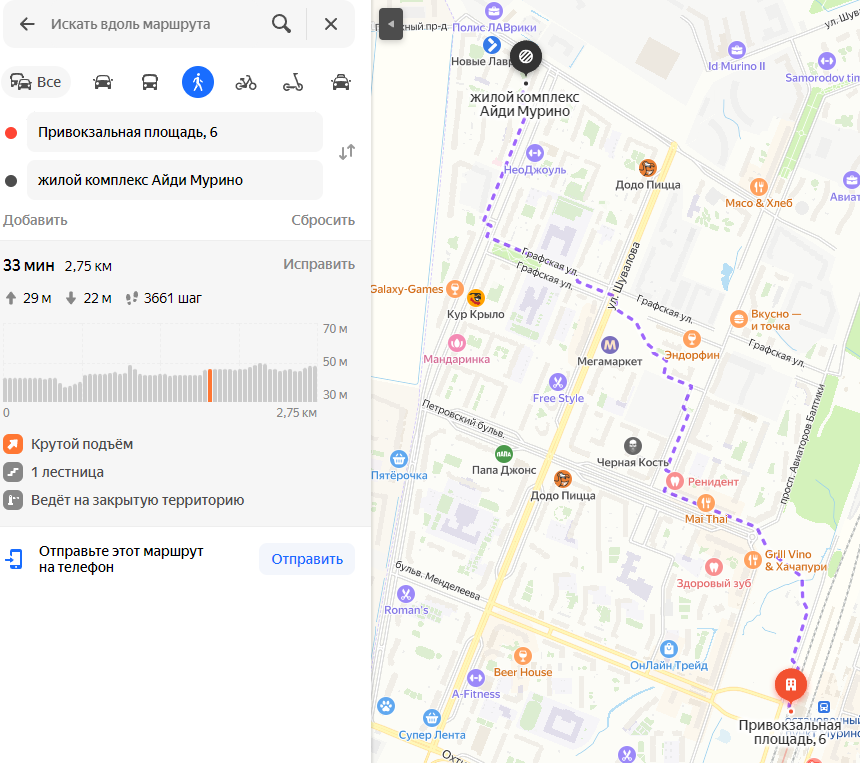Open 'Grill Vino & Хачапури' marker
860x763 pixels.
[752, 560]
